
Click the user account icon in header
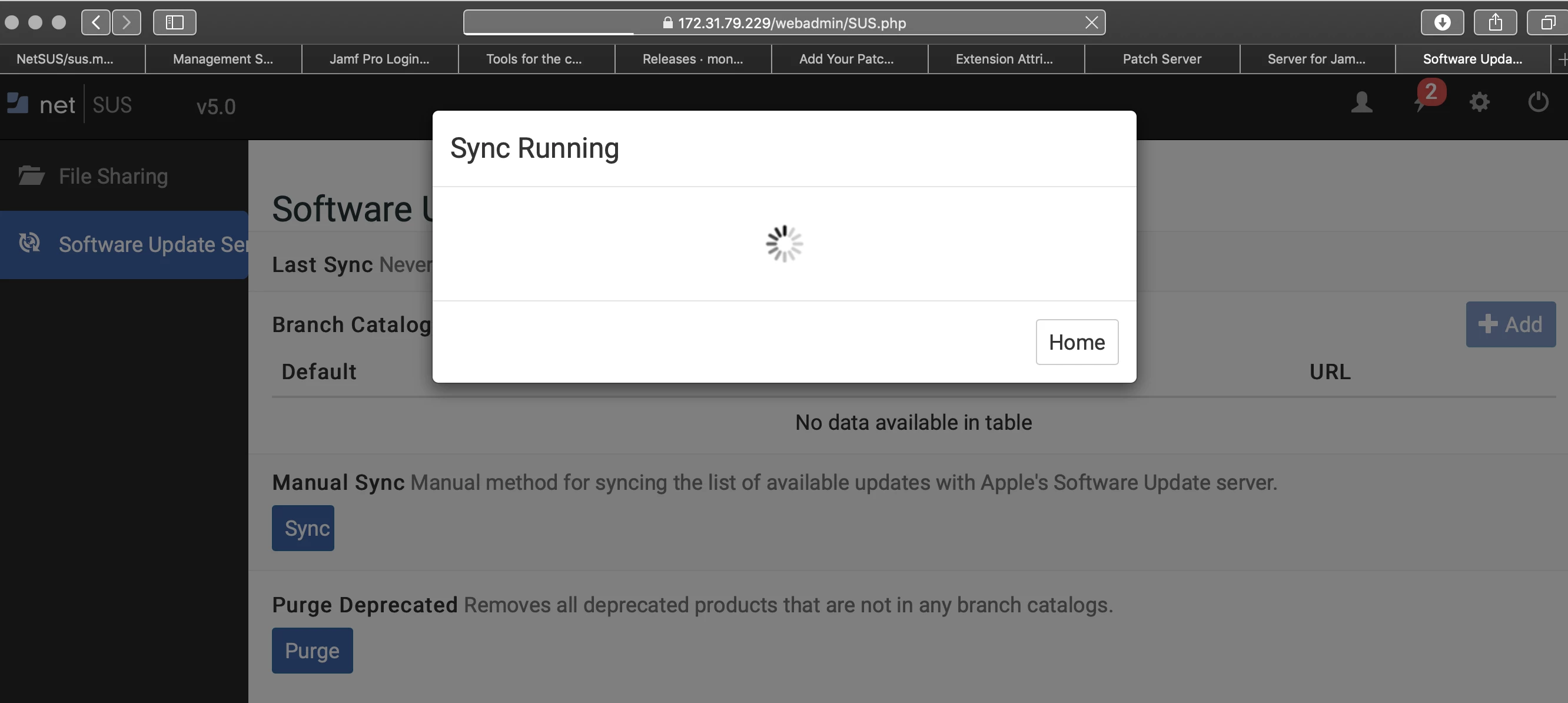click(1361, 102)
